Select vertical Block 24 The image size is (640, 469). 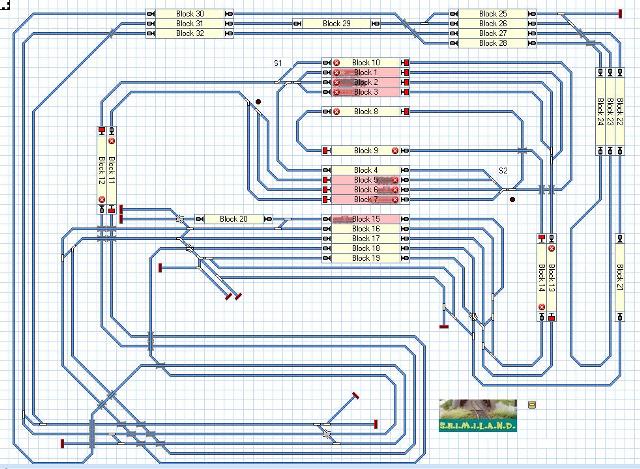[x=600, y=111]
